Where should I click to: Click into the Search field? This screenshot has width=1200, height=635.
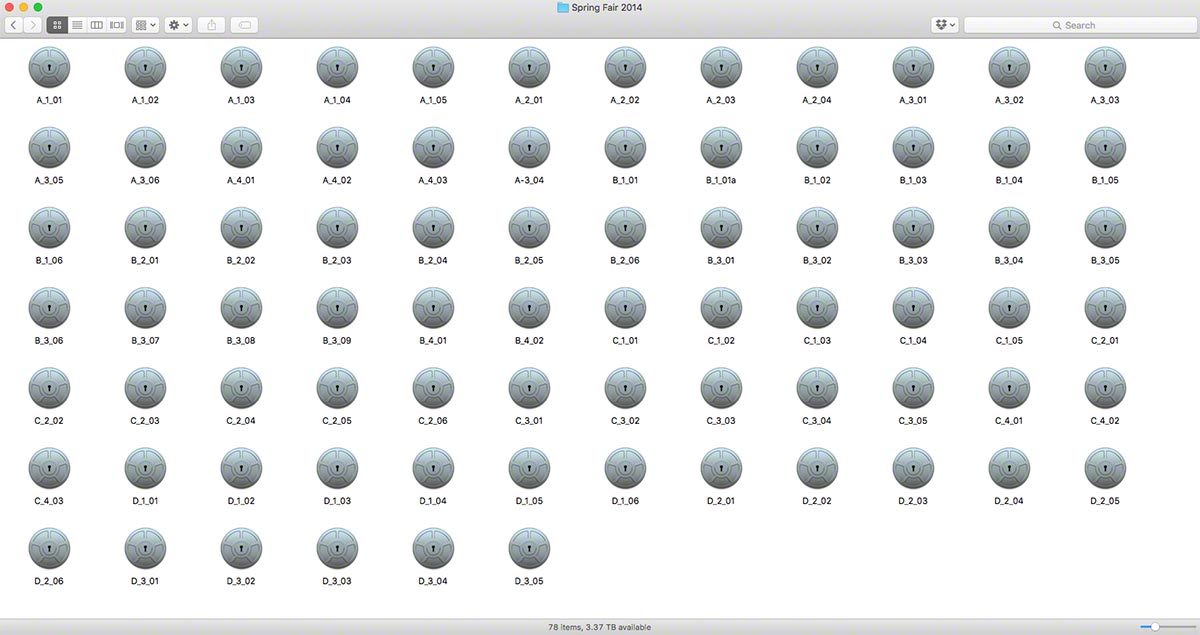(1079, 25)
